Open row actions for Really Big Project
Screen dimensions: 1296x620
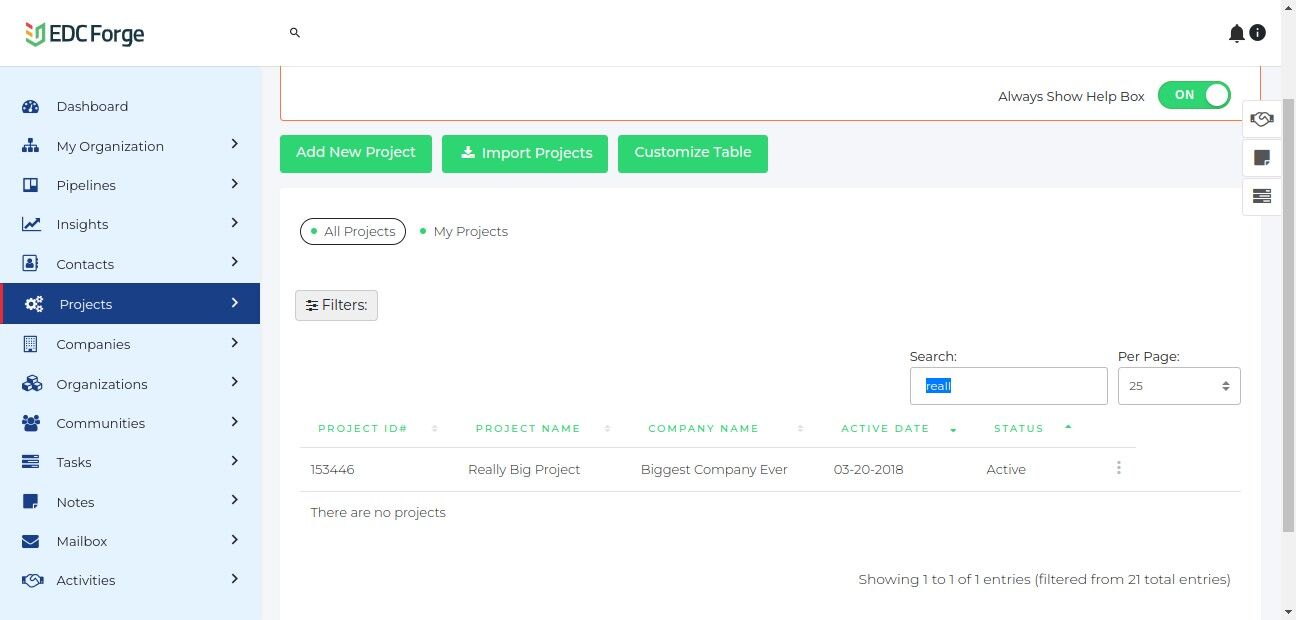tap(1118, 468)
